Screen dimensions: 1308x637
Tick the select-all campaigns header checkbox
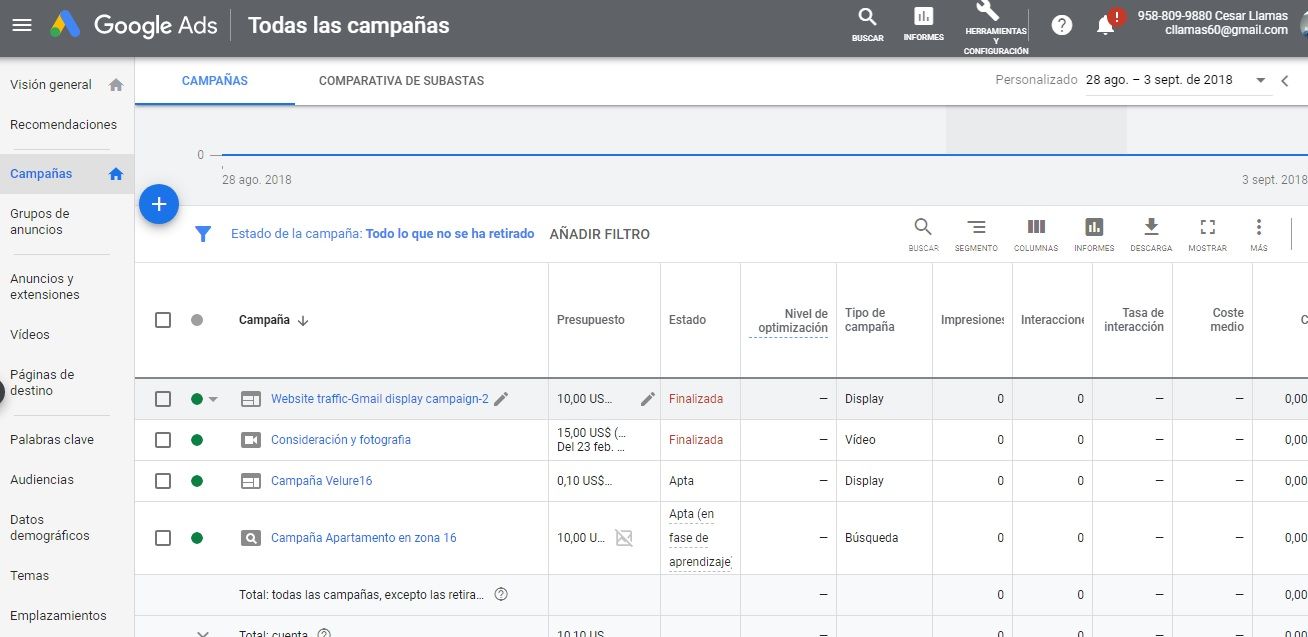pos(163,320)
